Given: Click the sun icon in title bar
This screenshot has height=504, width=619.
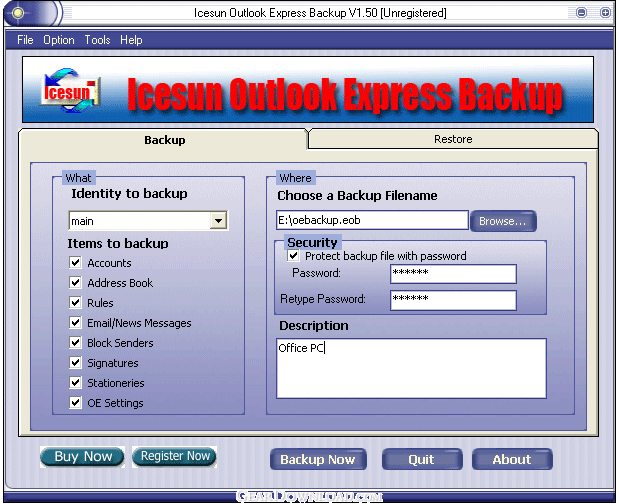Looking at the screenshot, I should (x=18, y=13).
